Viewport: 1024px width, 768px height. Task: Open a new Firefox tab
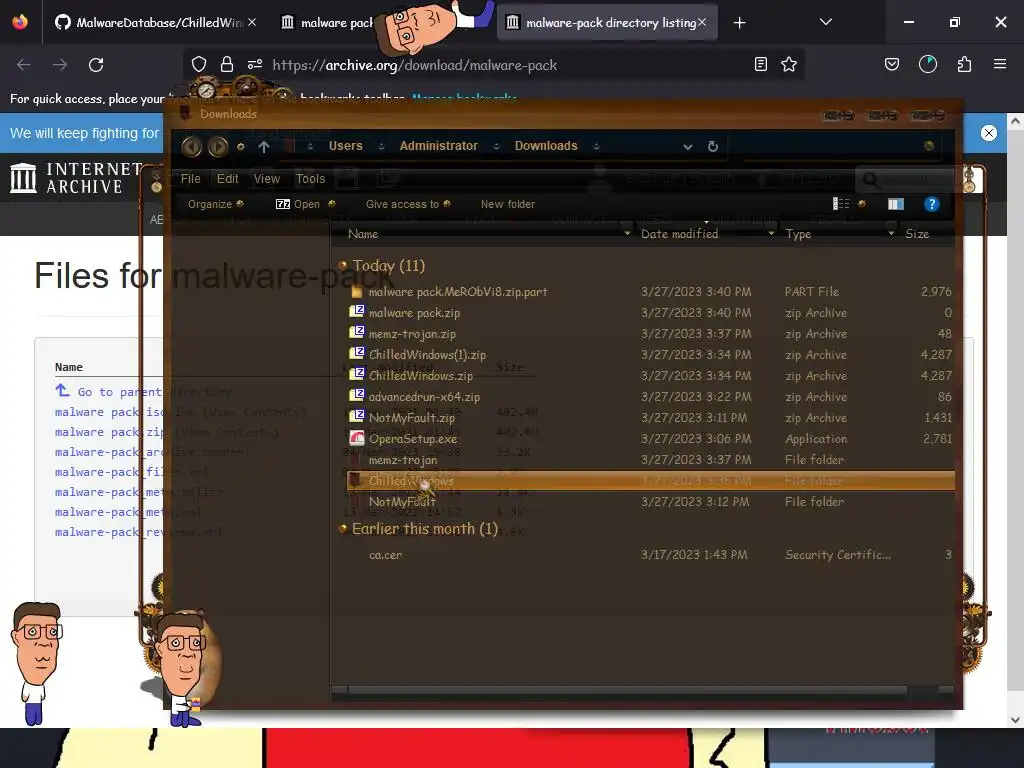click(x=739, y=23)
